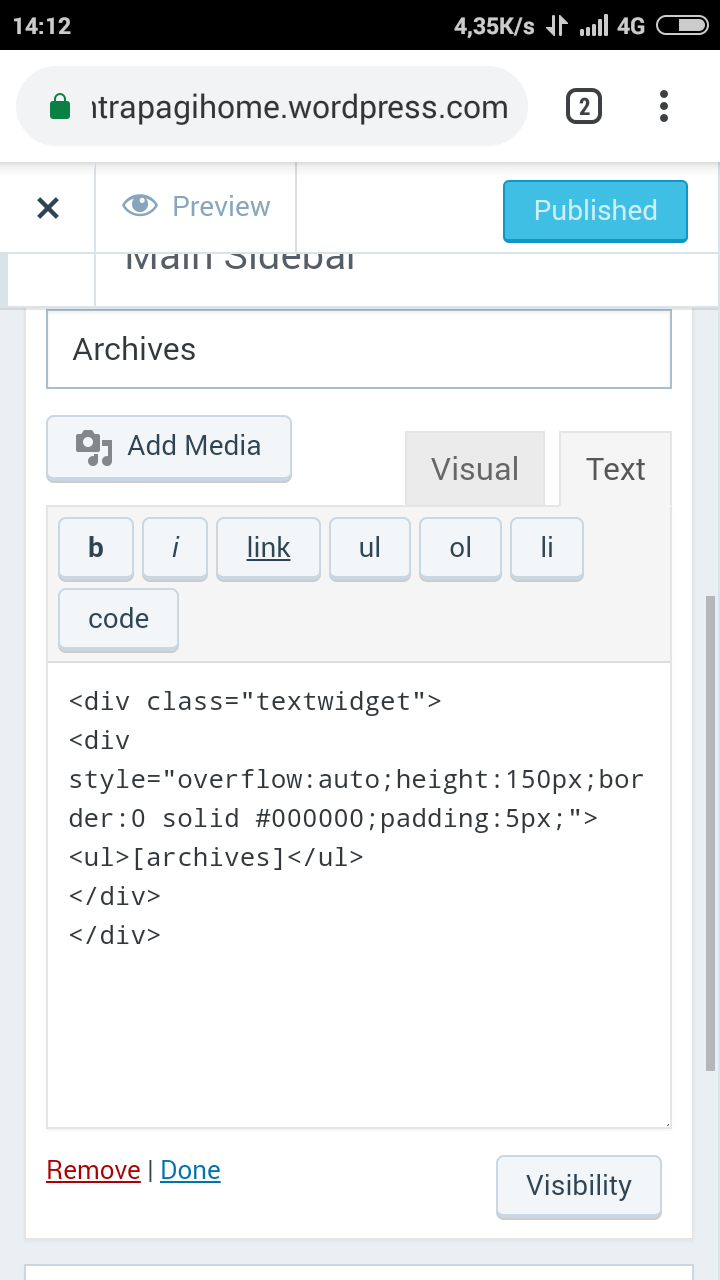Click Done to collapse the widget
This screenshot has width=720, height=1280.
190,1170
